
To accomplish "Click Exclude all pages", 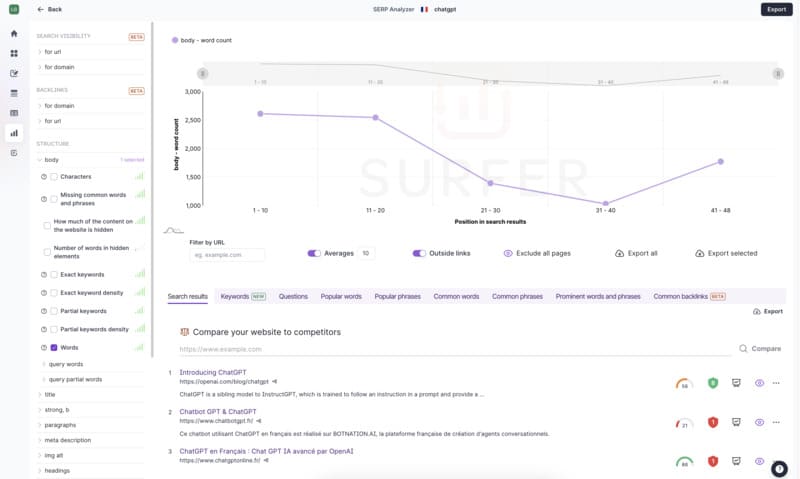I will click(537, 254).
